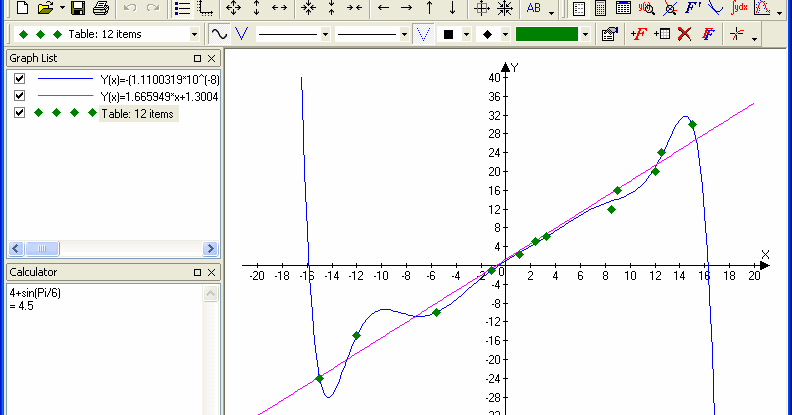Add a new table with the +table icon
Image resolution: width=792 pixels, height=415 pixels.
[x=662, y=34]
